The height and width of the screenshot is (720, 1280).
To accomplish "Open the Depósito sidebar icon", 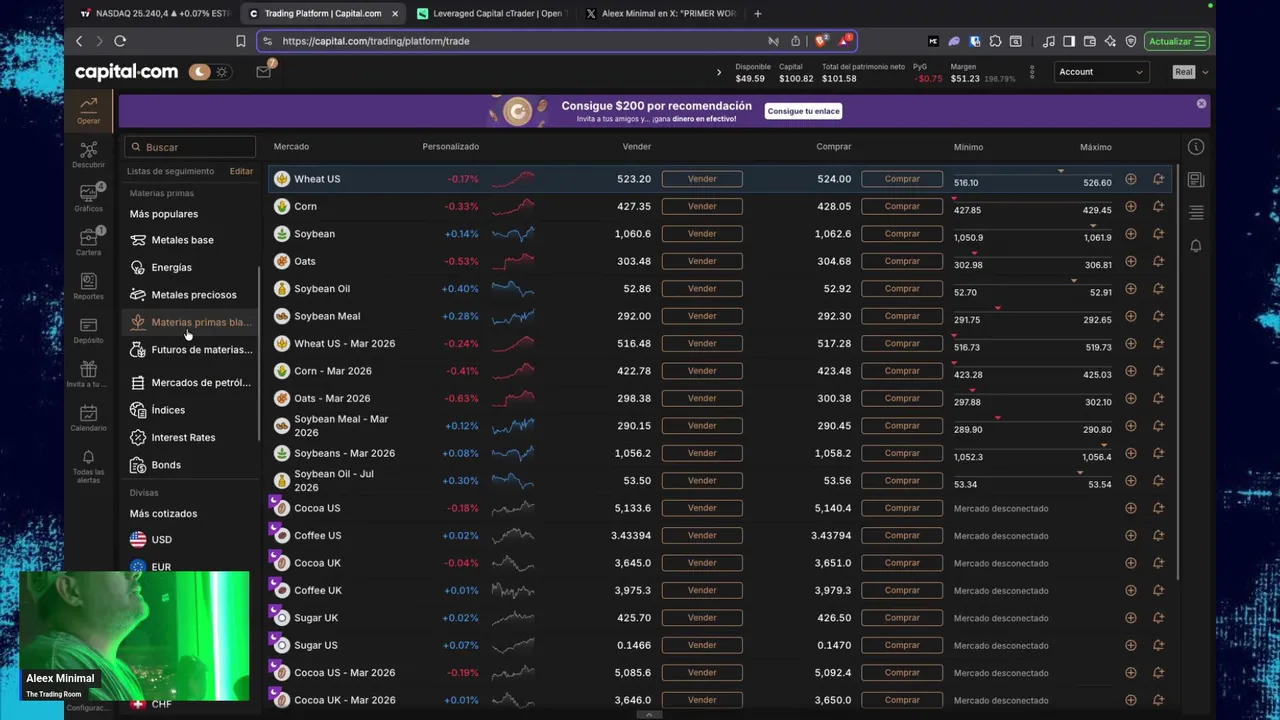I will click(x=89, y=330).
